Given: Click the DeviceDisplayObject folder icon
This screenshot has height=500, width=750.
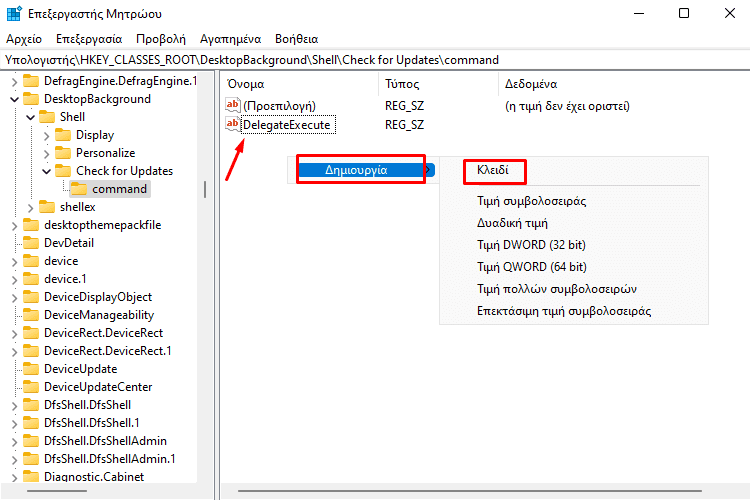Looking at the screenshot, I should [x=31, y=297].
